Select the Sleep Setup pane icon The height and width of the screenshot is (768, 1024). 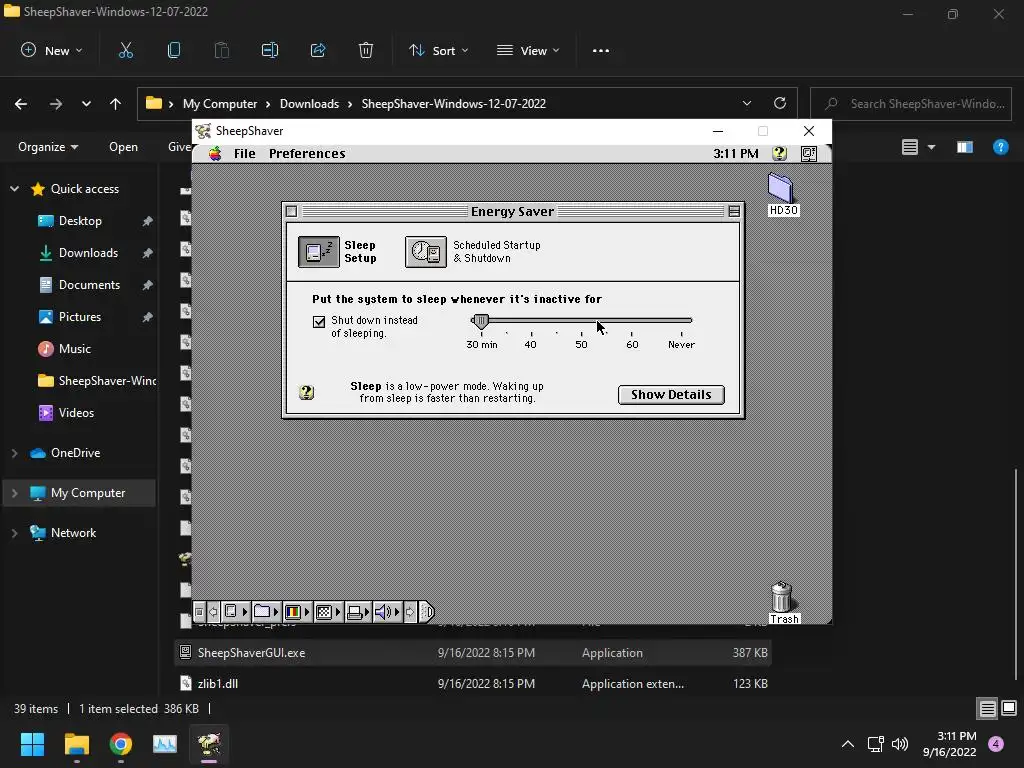pos(319,251)
